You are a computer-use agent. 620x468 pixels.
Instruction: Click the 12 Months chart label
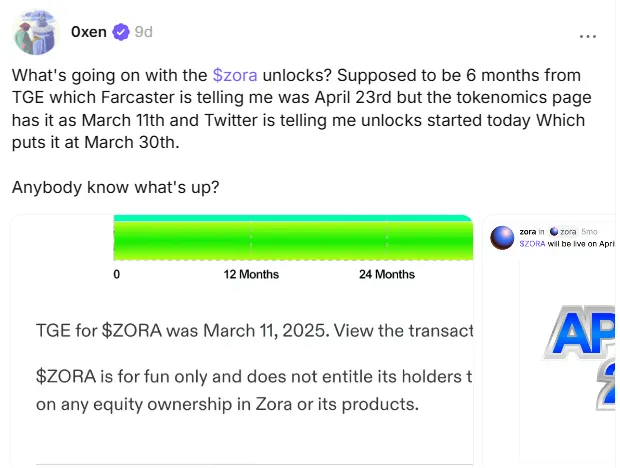point(251,274)
